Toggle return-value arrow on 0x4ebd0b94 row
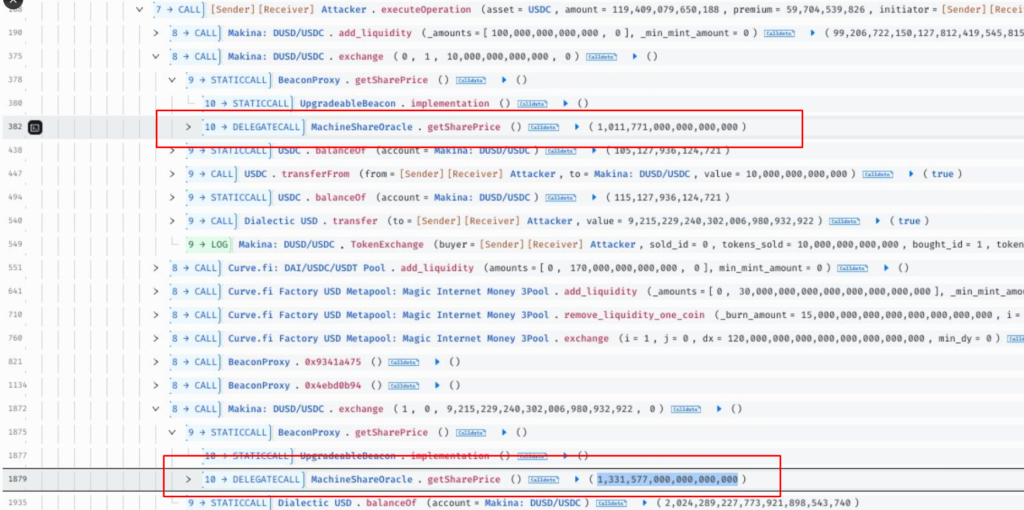This screenshot has height=510, width=1024. pos(437,385)
